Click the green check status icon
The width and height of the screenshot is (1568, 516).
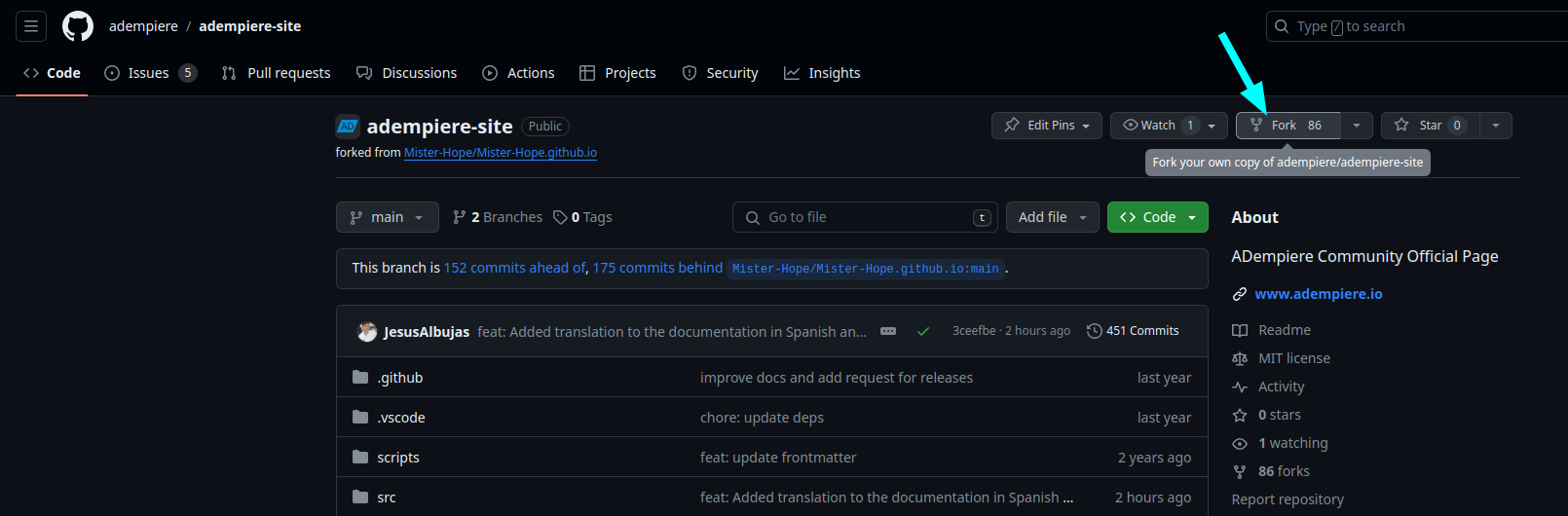point(923,331)
